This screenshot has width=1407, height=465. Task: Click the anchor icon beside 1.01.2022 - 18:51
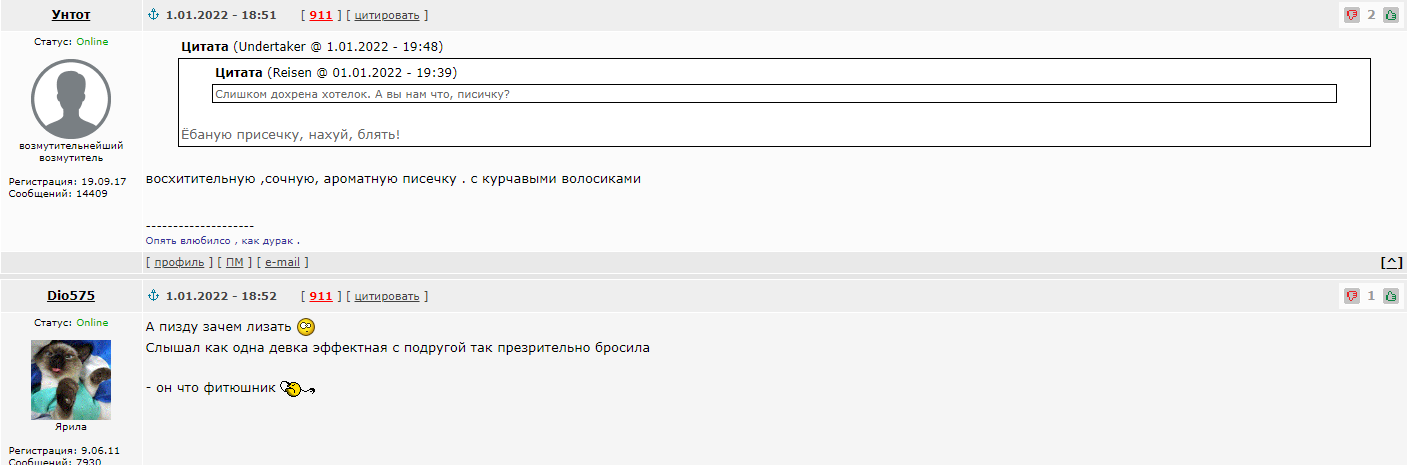153,15
